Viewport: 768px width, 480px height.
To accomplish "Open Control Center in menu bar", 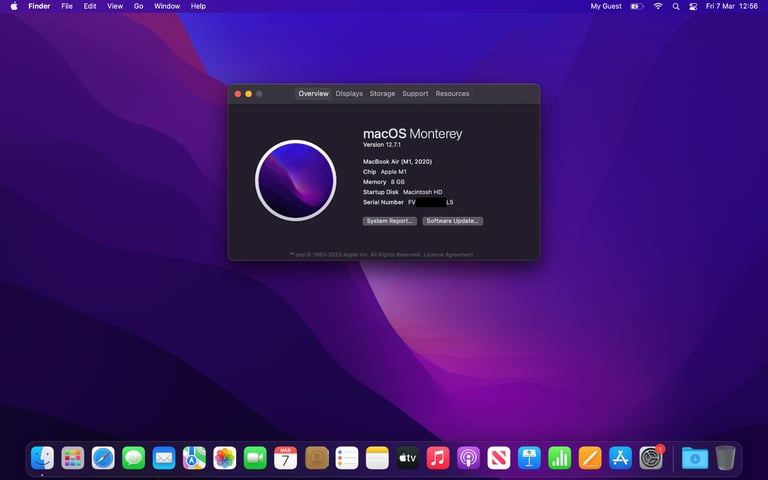I will [x=693, y=6].
